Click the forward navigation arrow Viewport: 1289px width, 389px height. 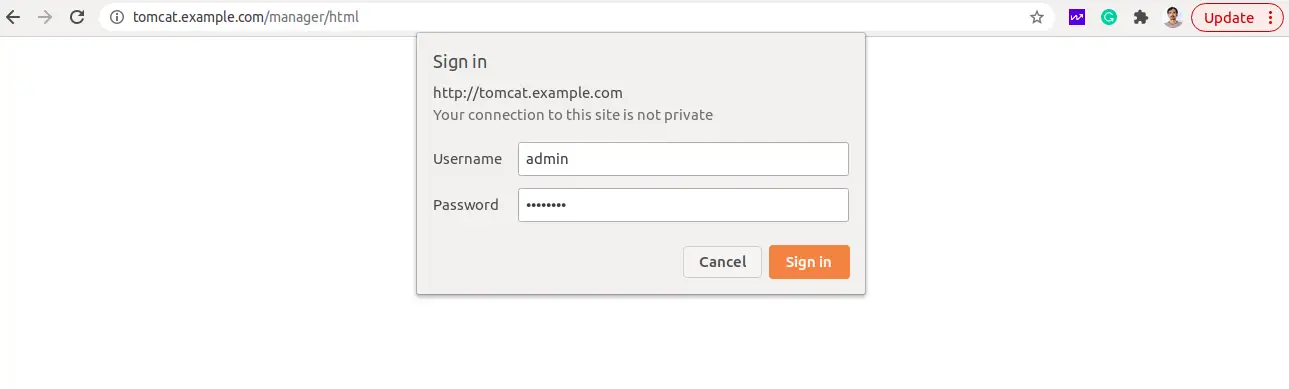44,17
